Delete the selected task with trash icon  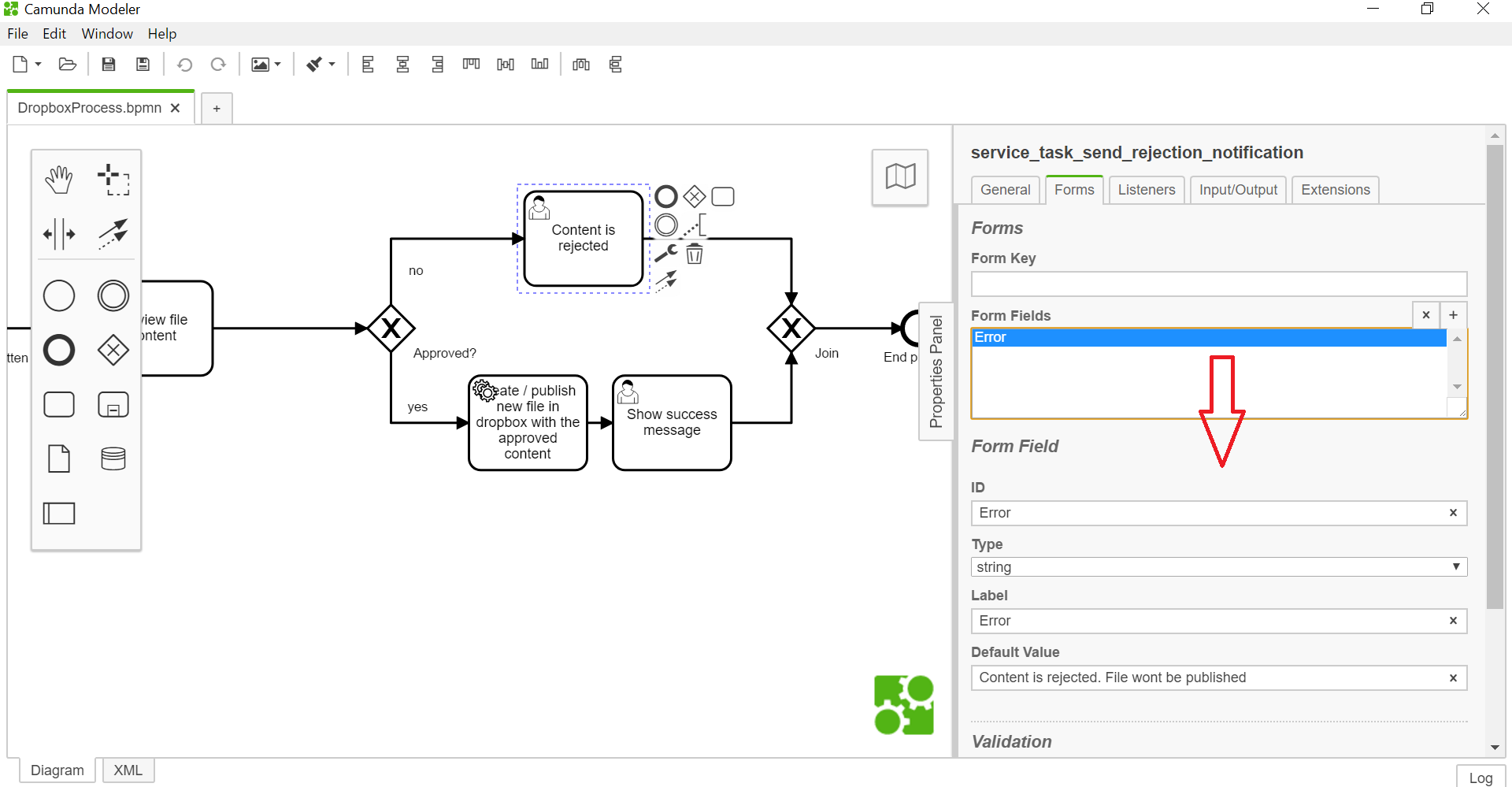pyautogui.click(x=695, y=254)
